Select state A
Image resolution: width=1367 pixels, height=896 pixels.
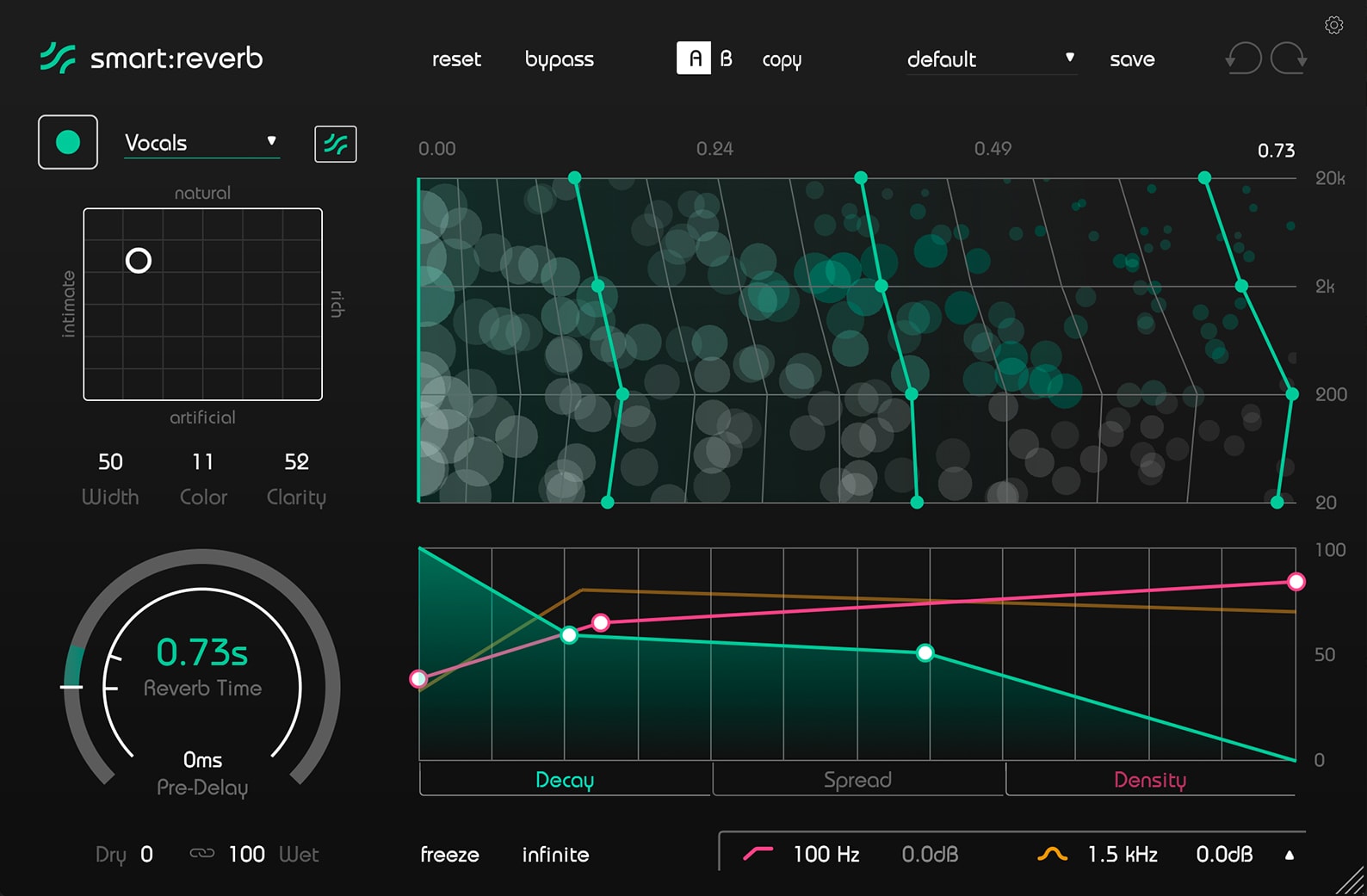coord(694,58)
